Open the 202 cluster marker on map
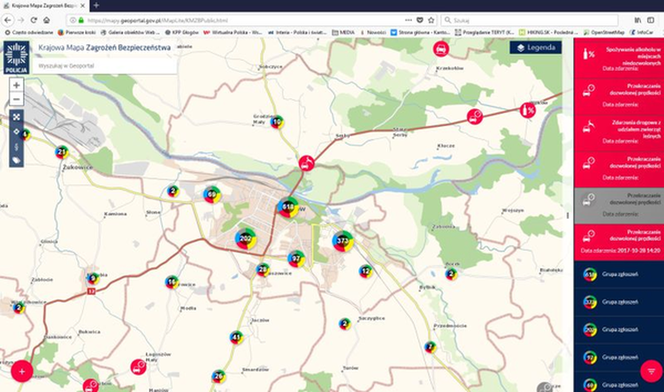 tap(246, 239)
